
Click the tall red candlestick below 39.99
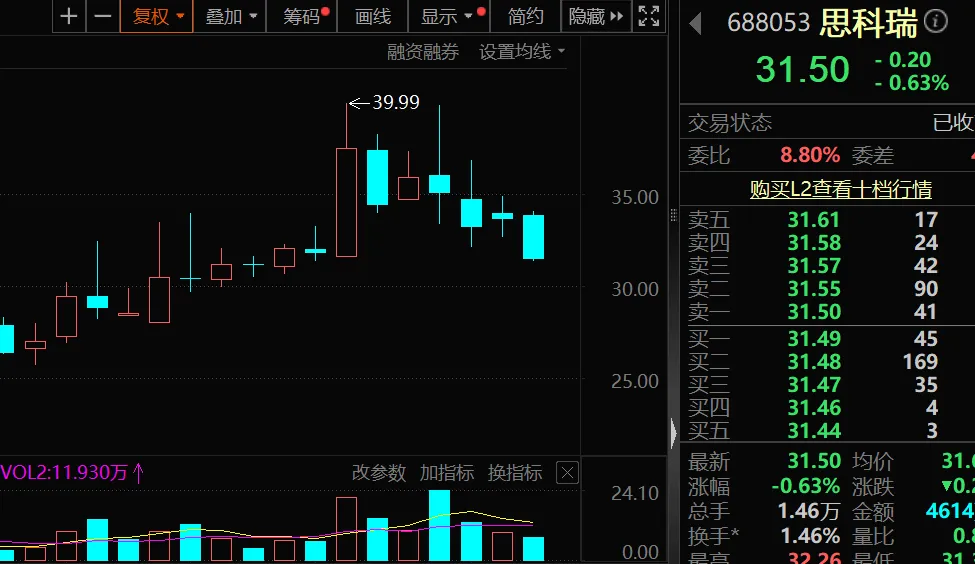346,202
